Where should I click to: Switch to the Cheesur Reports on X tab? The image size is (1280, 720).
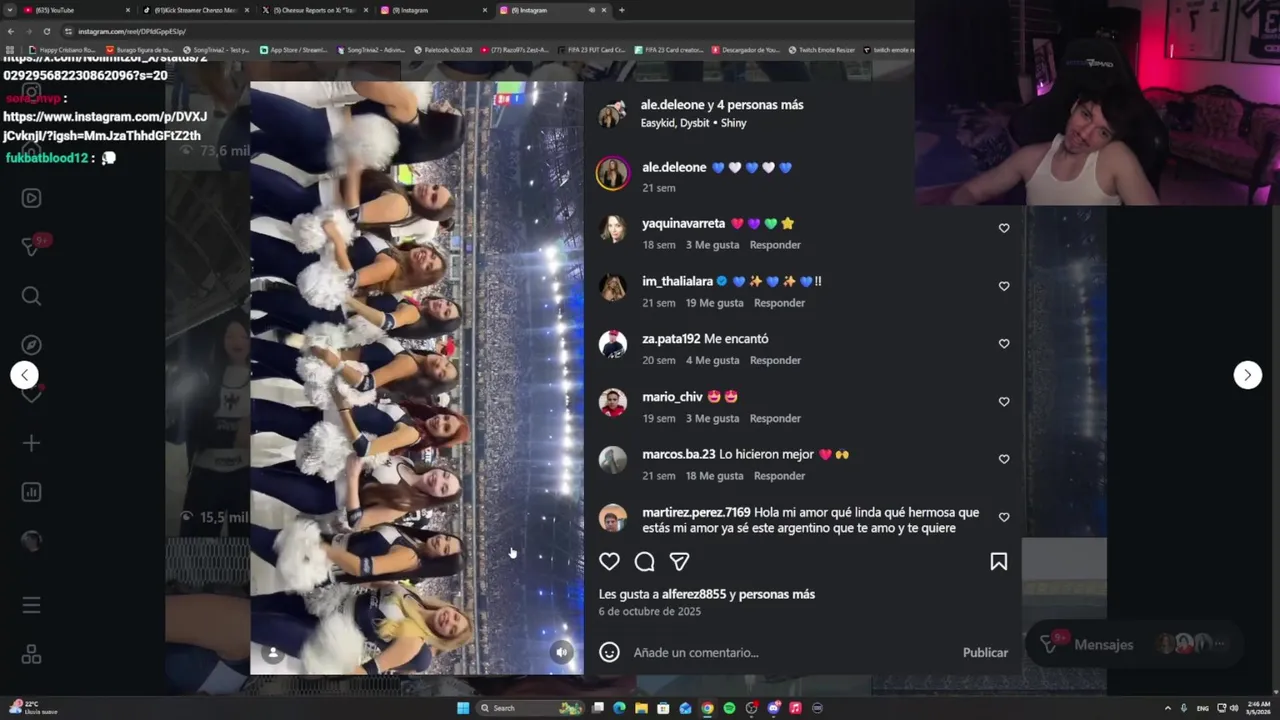point(315,10)
